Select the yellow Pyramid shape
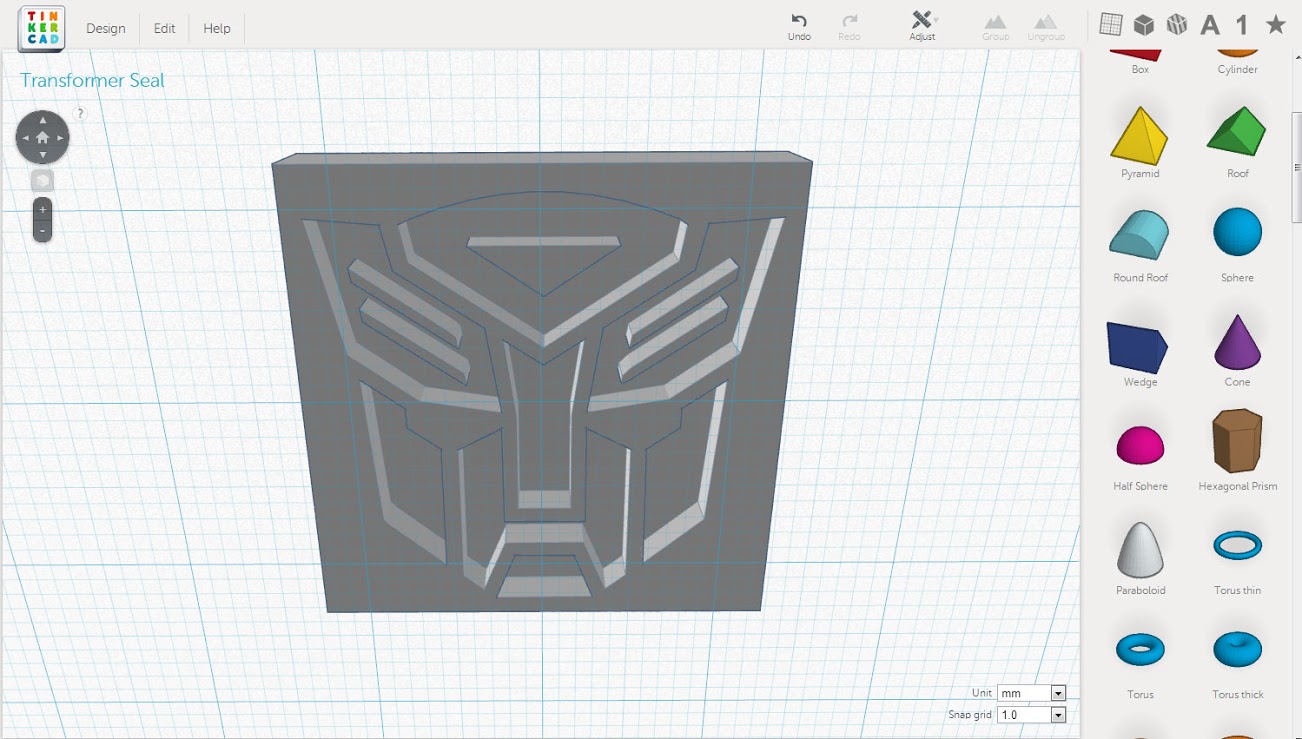 1139,136
